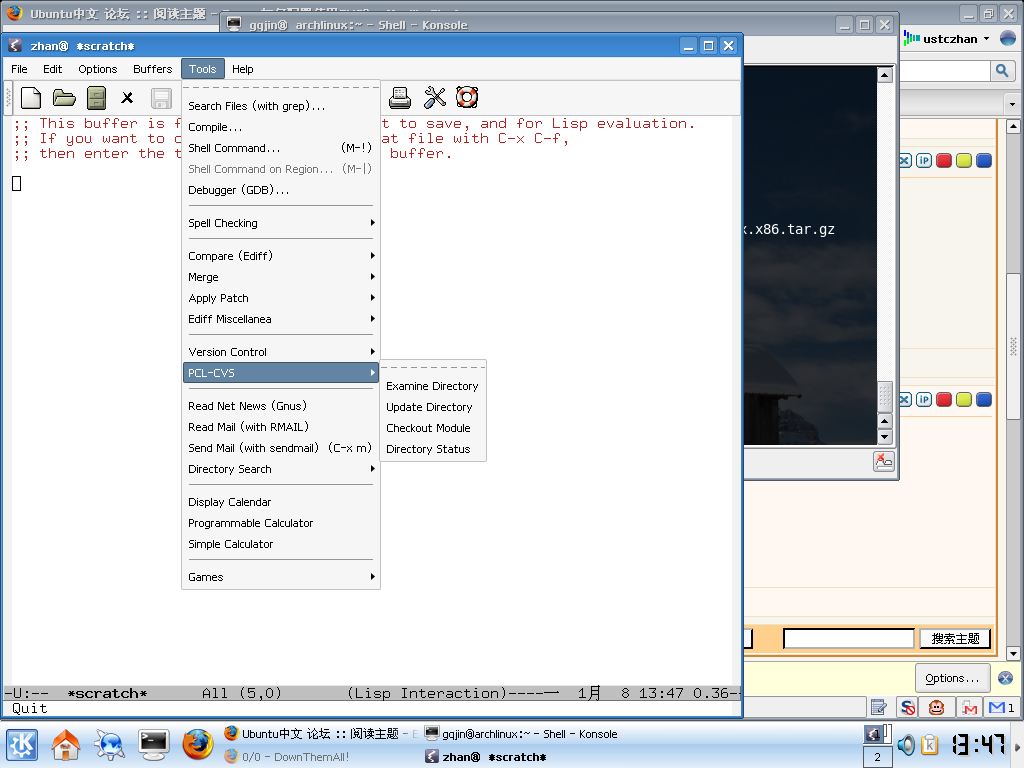Image resolution: width=1024 pixels, height=768 pixels.
Task: Select Examine Directory from PCL-CVS submenu
Action: pos(432,387)
